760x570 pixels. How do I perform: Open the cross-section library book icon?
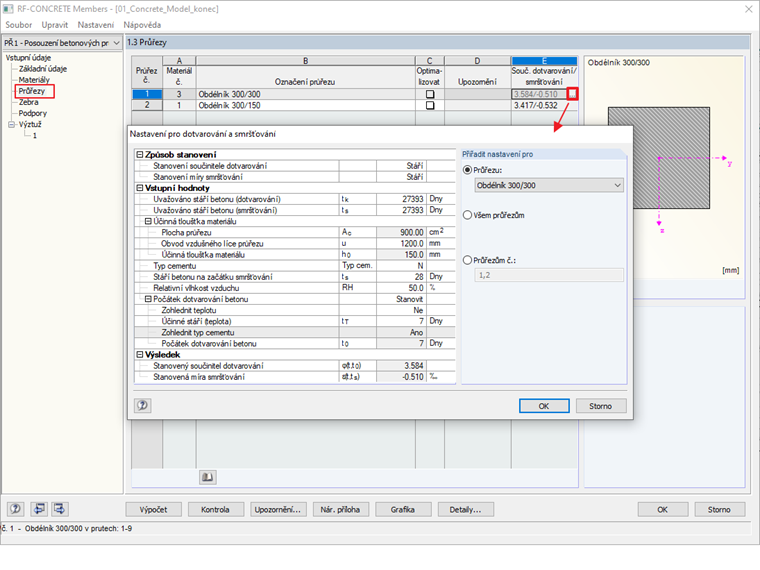coord(207,477)
